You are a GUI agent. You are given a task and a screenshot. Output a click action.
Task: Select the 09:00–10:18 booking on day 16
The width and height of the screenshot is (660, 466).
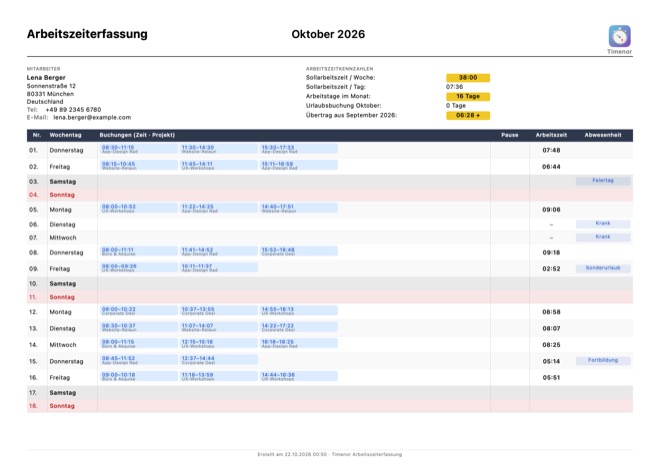click(x=139, y=376)
